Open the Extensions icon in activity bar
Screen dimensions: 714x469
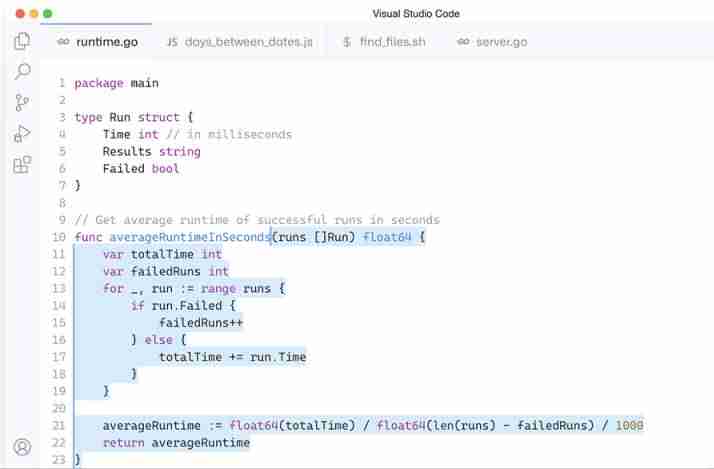click(x=22, y=164)
